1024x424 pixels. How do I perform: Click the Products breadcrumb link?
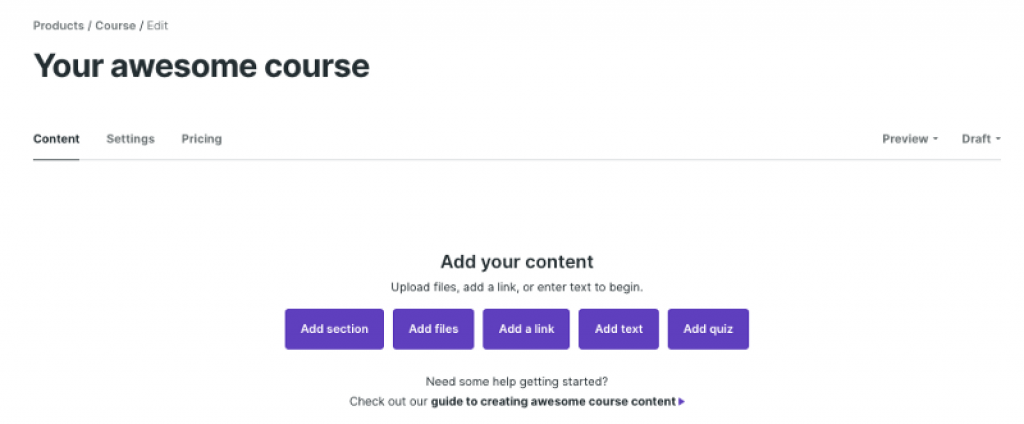pyautogui.click(x=58, y=25)
